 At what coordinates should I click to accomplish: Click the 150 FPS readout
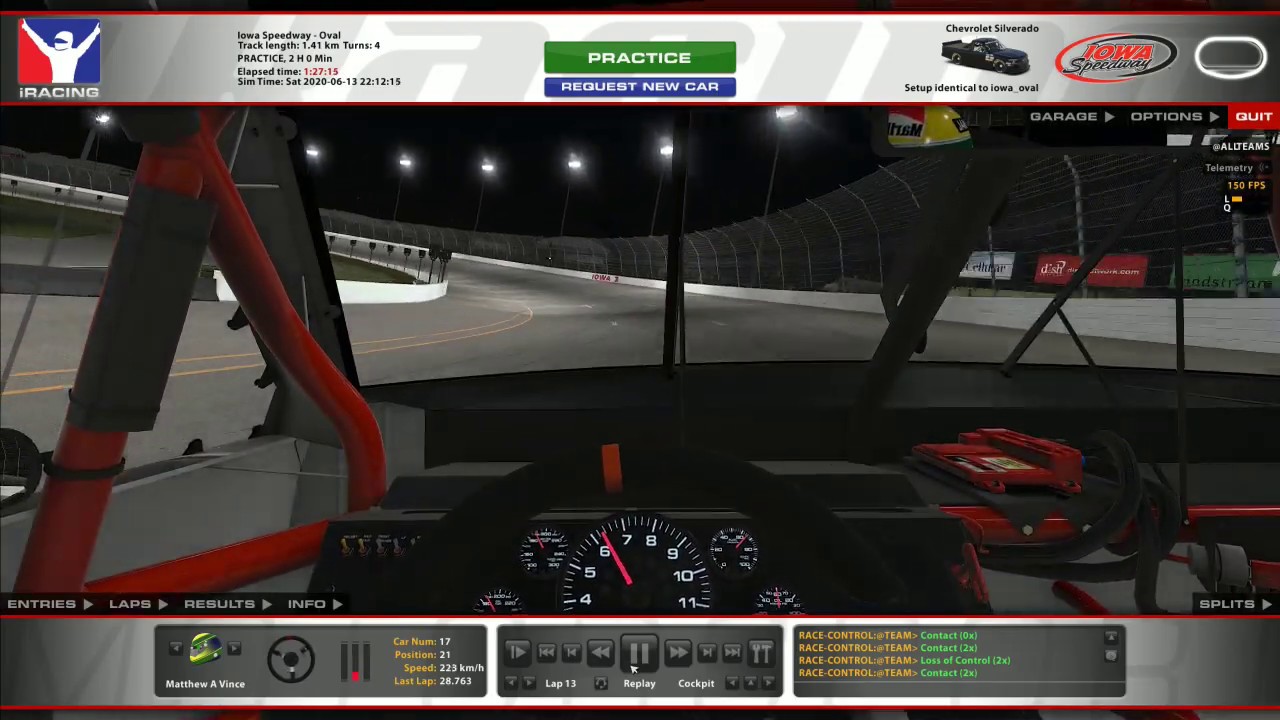coord(1246,185)
